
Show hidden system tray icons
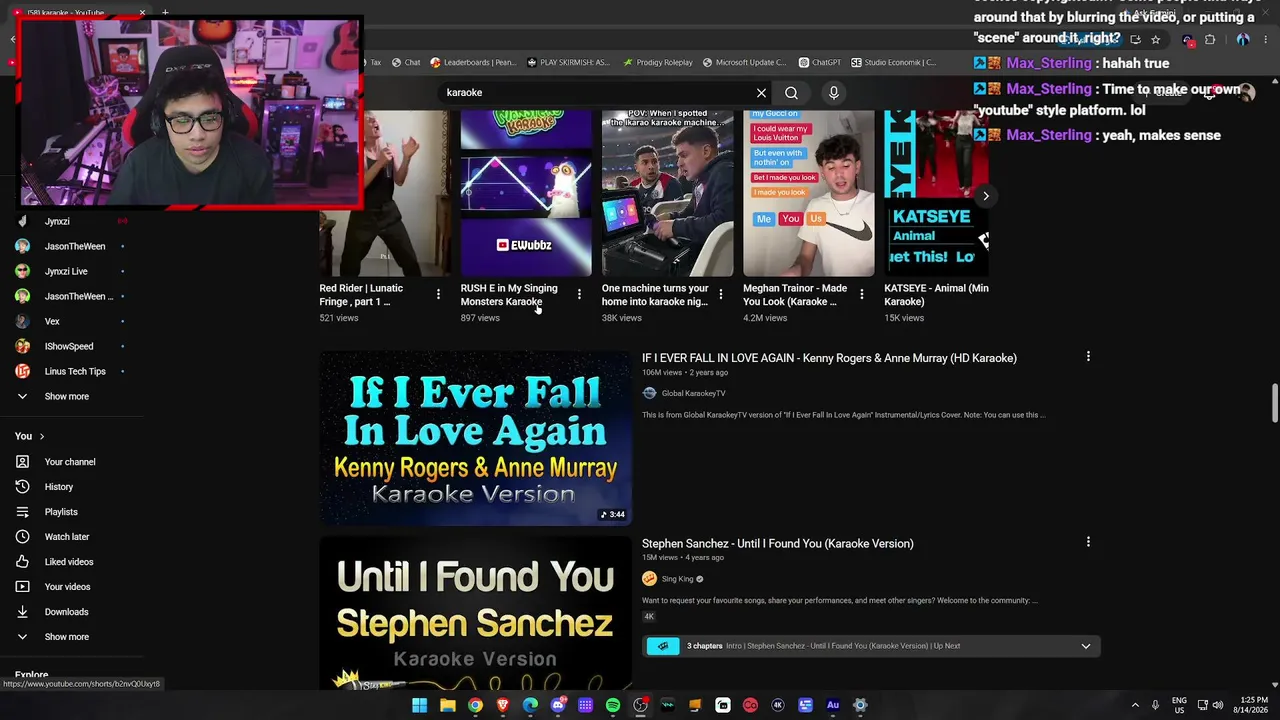tap(1134, 705)
